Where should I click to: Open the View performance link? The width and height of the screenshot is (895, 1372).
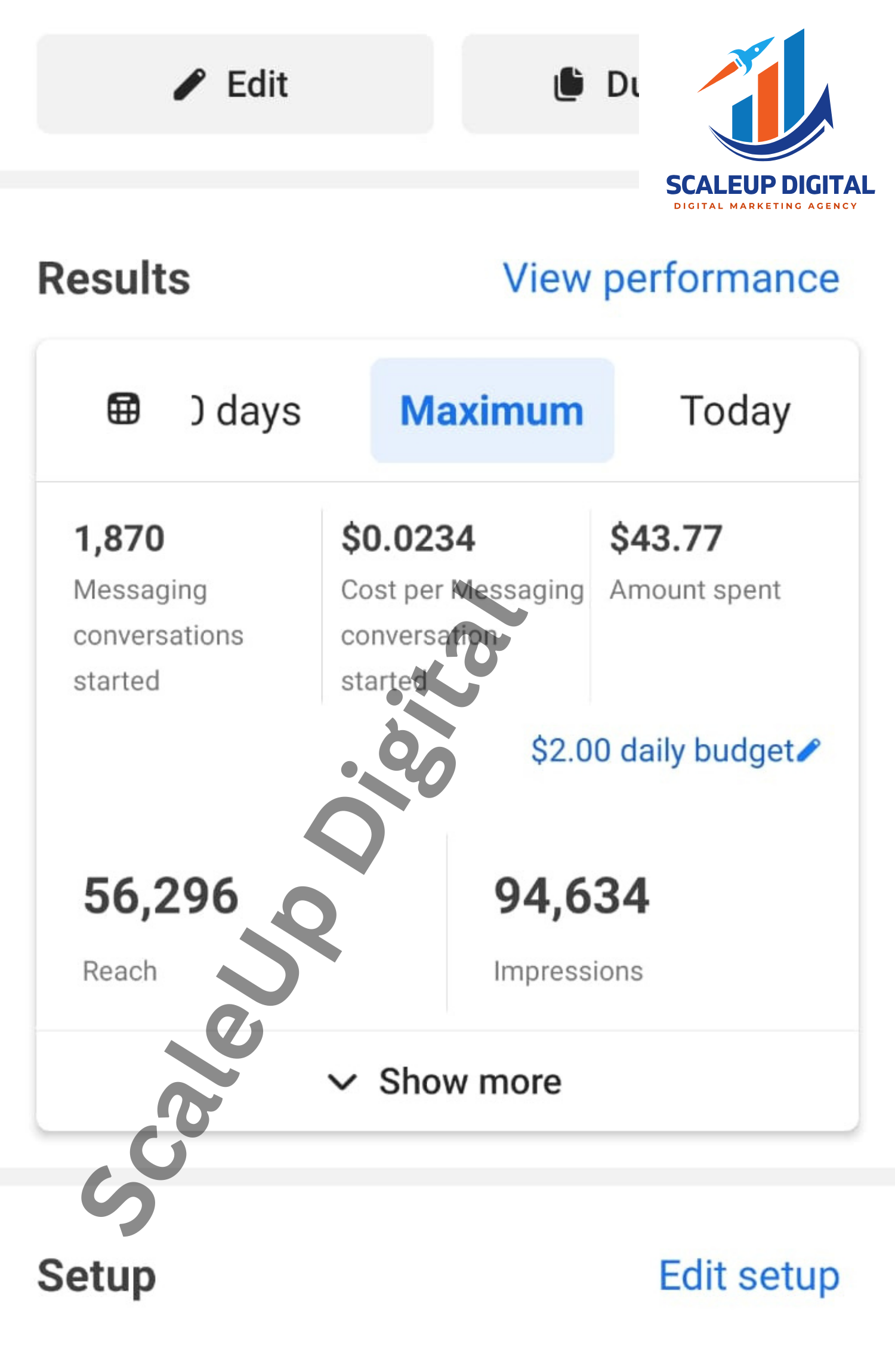tap(671, 279)
